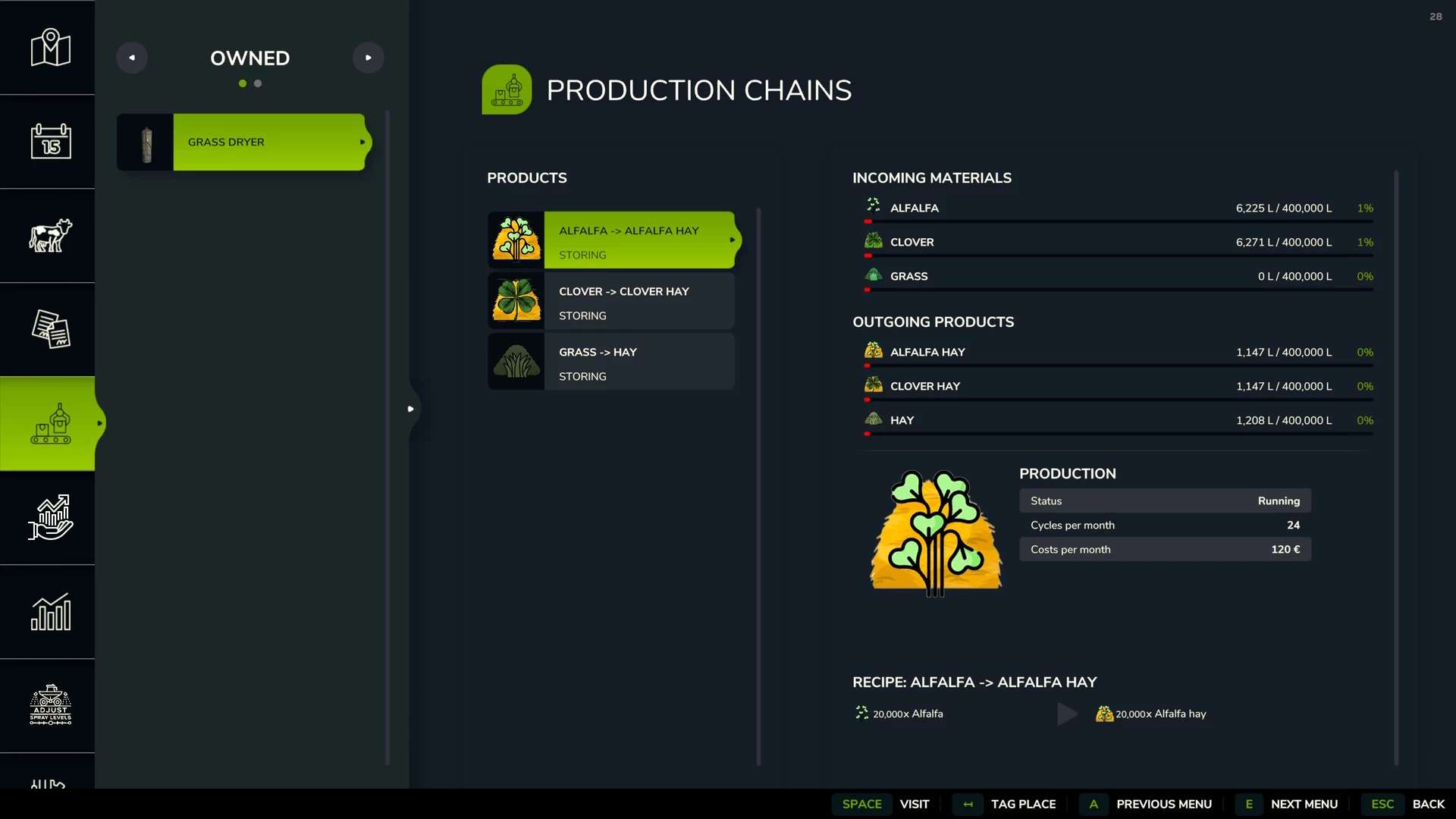Open the contracts documents sidebar icon
1456x819 pixels.
click(50, 330)
